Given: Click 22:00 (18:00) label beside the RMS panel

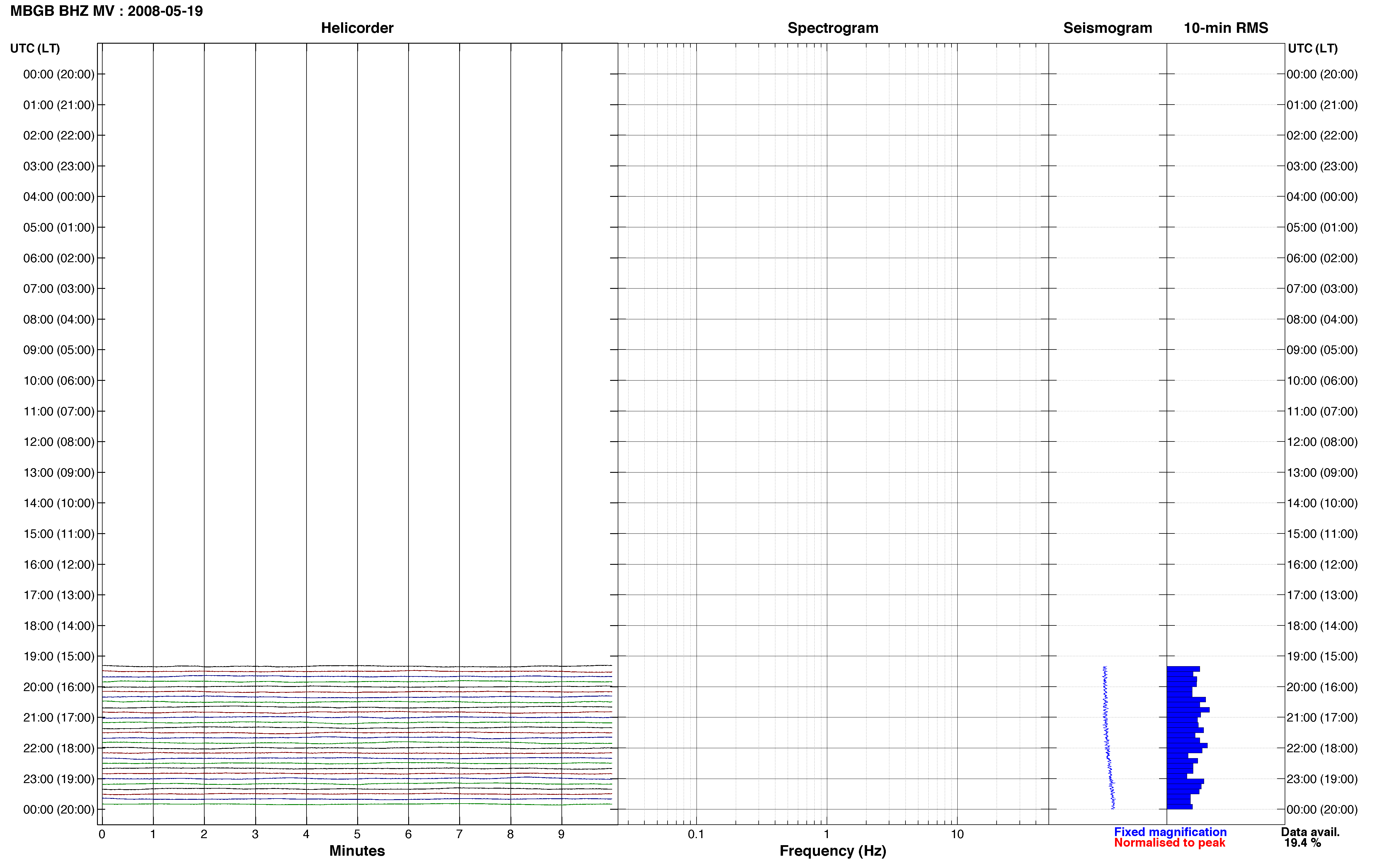Looking at the screenshot, I should (1322, 748).
